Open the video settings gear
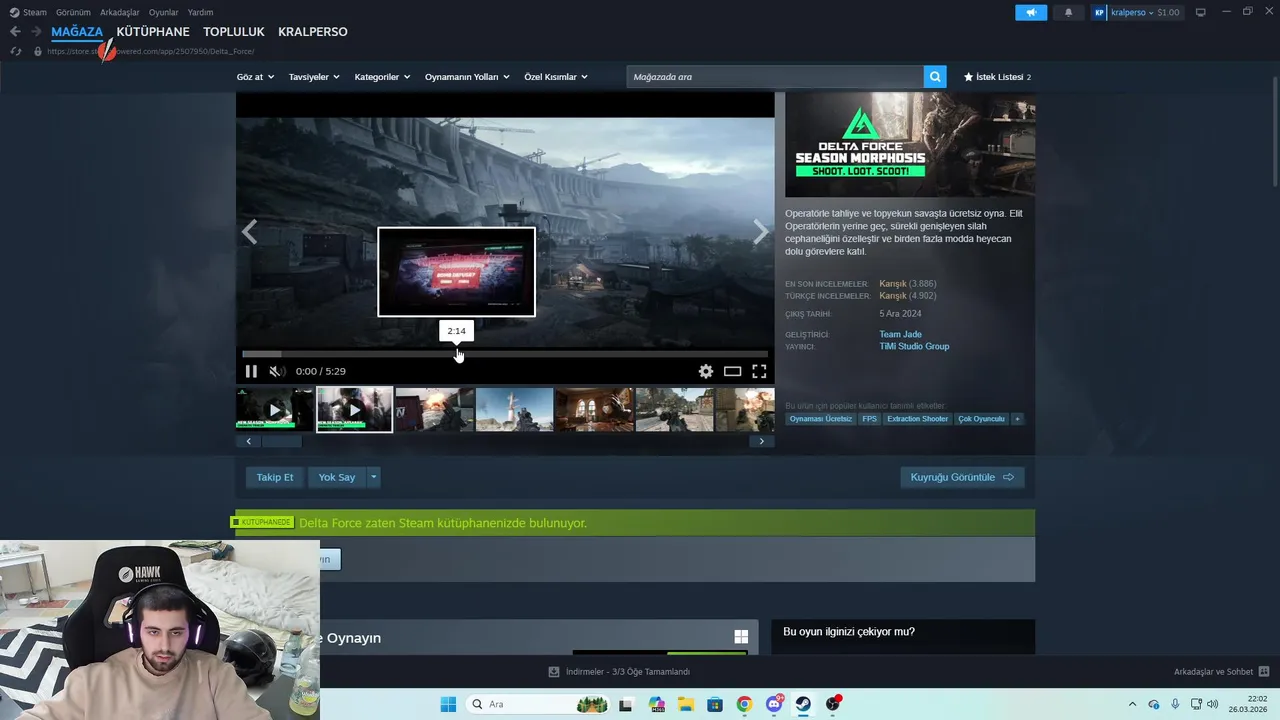This screenshot has width=1280, height=720. click(x=706, y=371)
